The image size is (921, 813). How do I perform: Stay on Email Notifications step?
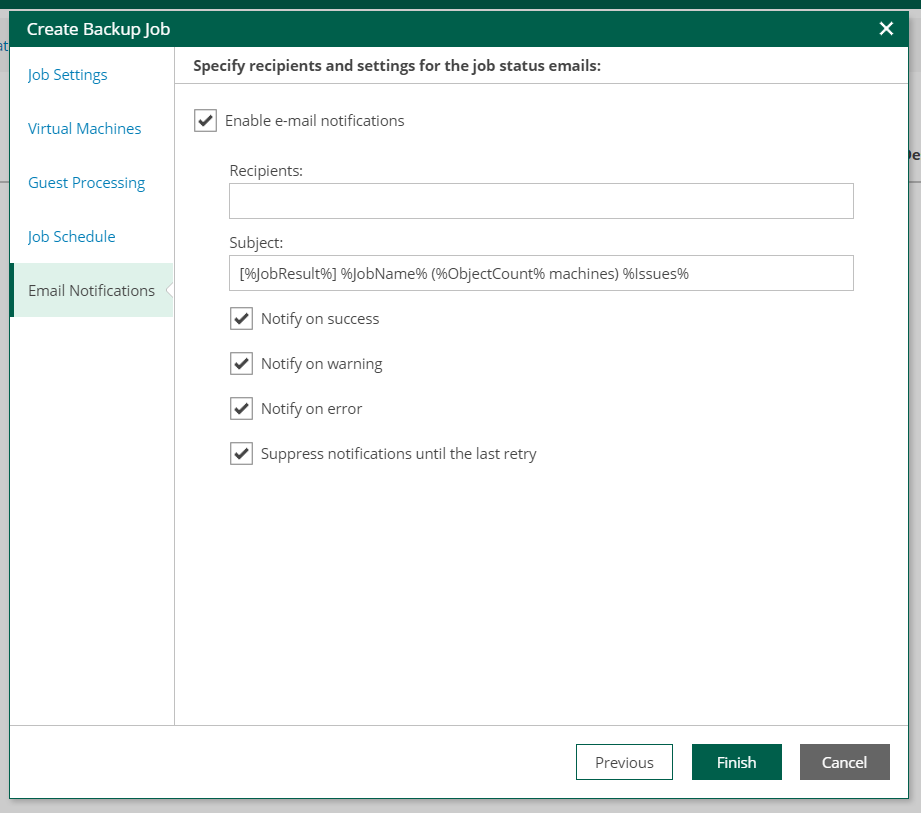(88, 290)
